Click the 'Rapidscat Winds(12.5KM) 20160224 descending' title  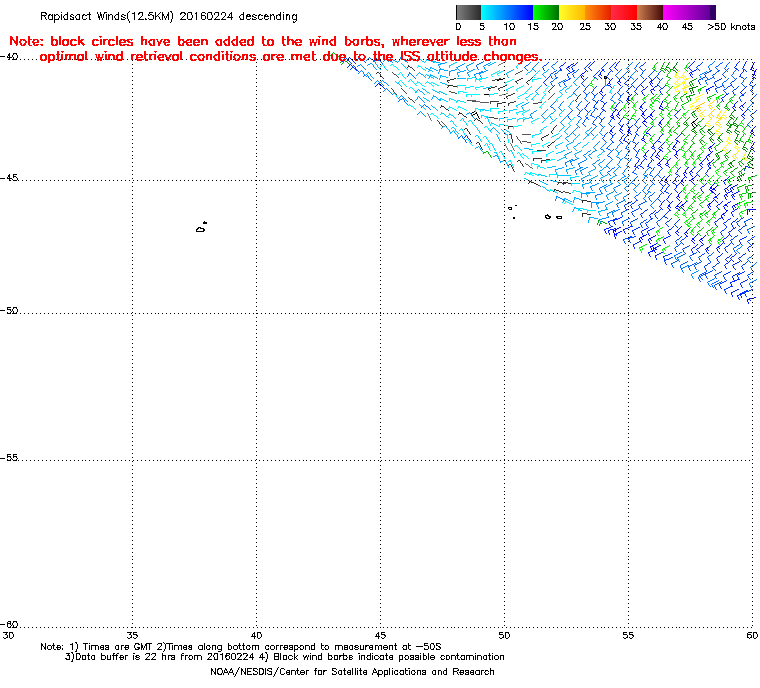click(x=169, y=16)
